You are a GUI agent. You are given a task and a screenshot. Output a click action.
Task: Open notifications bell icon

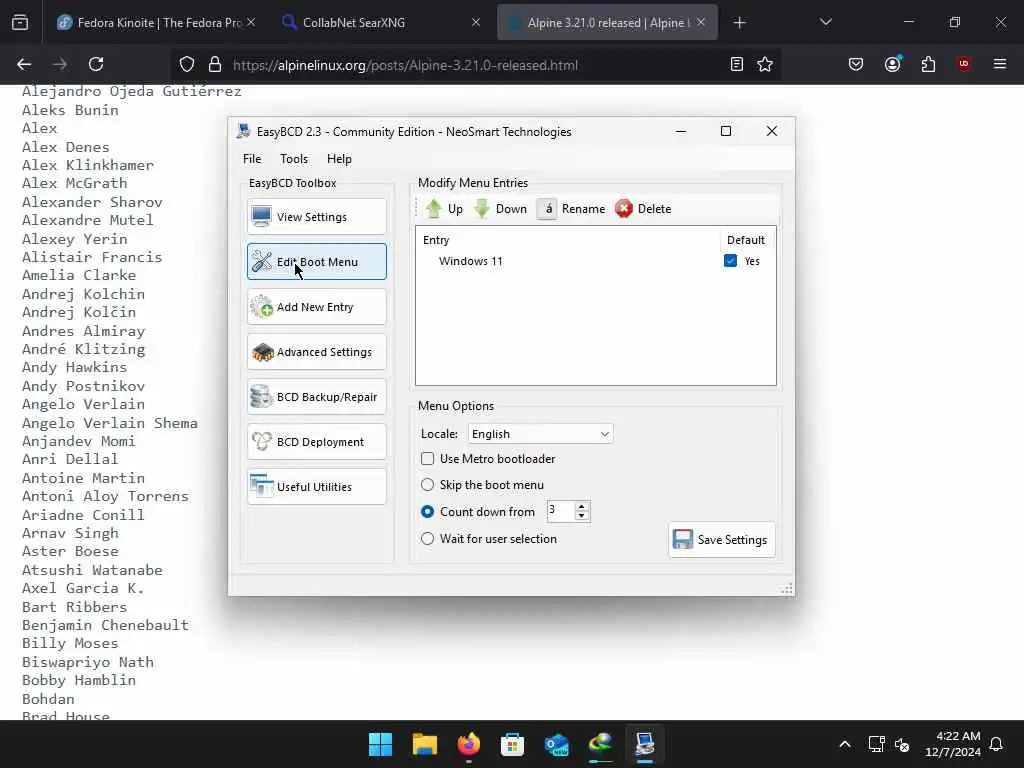[997, 744]
